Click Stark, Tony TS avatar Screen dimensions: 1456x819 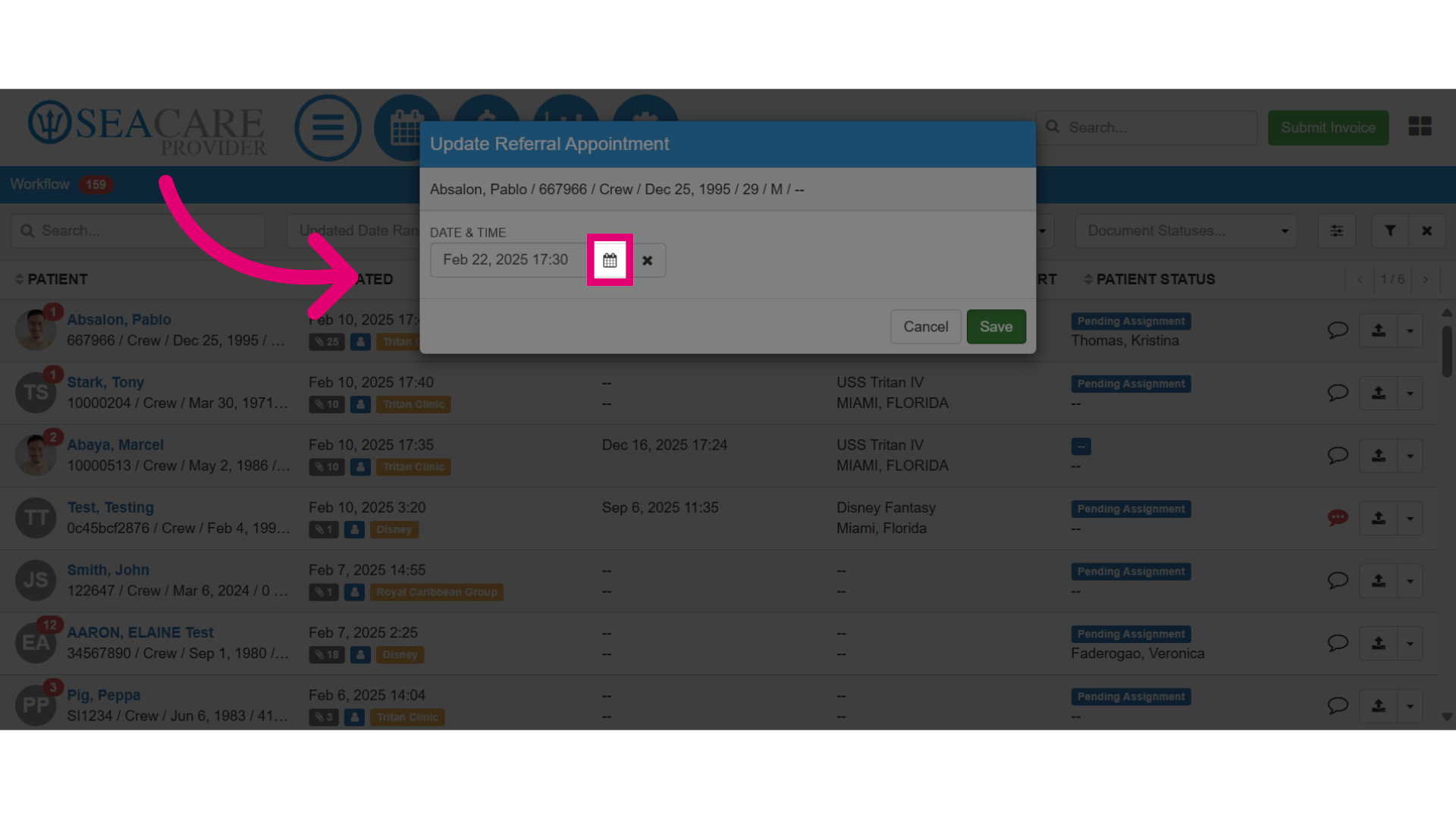36,392
